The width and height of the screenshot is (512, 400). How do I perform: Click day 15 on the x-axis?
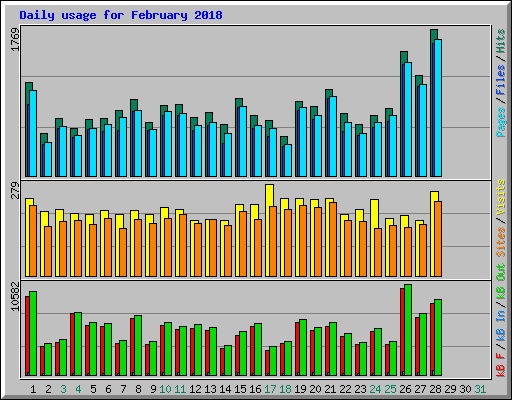tap(240, 389)
